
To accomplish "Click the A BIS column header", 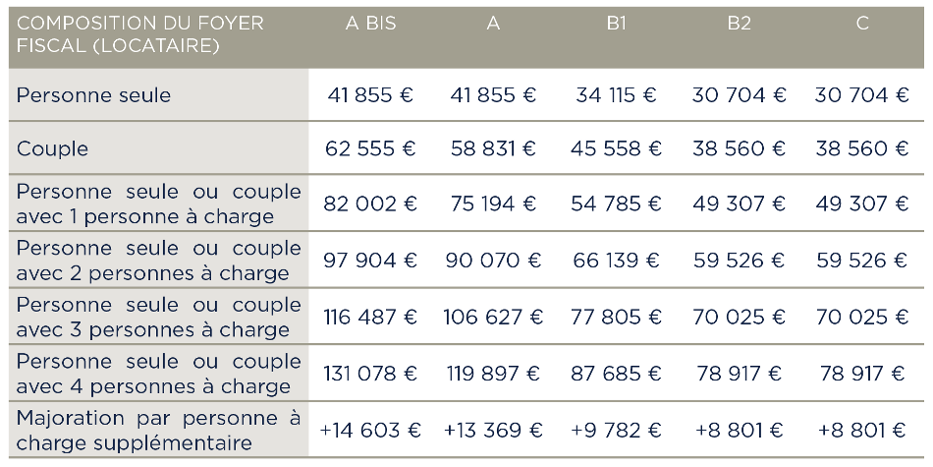I will (370, 23).
